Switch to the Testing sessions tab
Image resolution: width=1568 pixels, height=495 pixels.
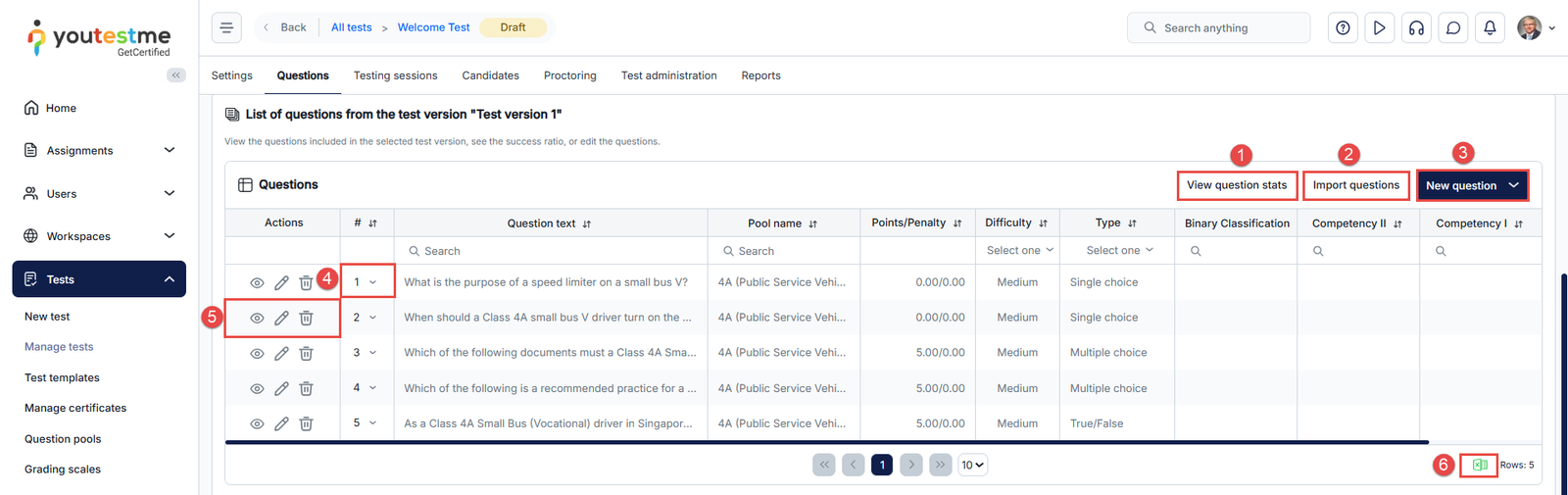[x=395, y=75]
